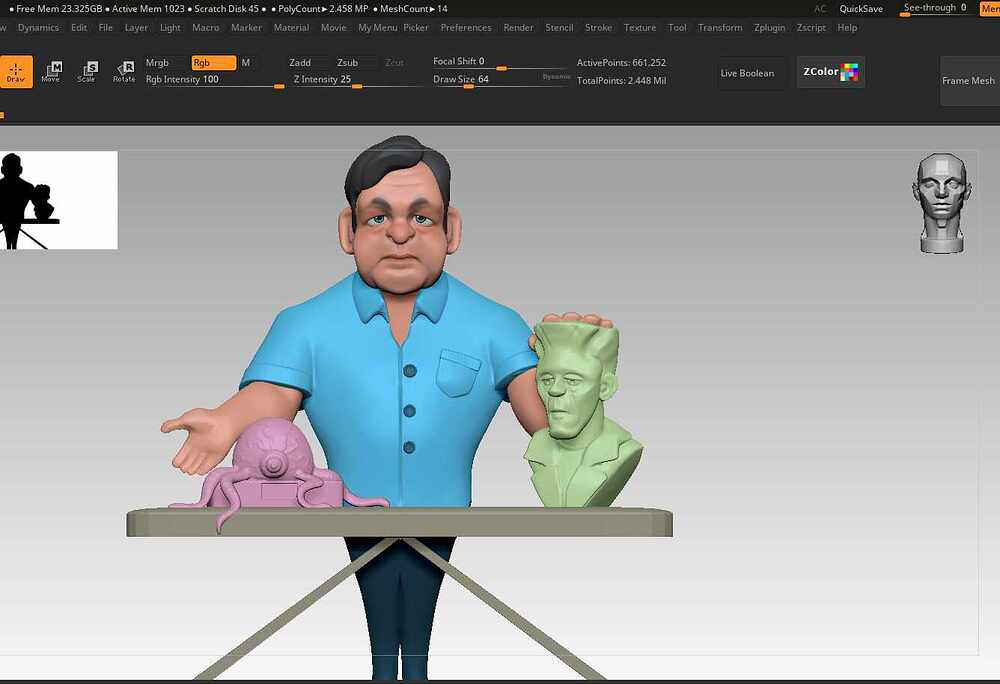This screenshot has width=1000, height=684.
Task: Open the Zplugin menu
Action: [770, 27]
